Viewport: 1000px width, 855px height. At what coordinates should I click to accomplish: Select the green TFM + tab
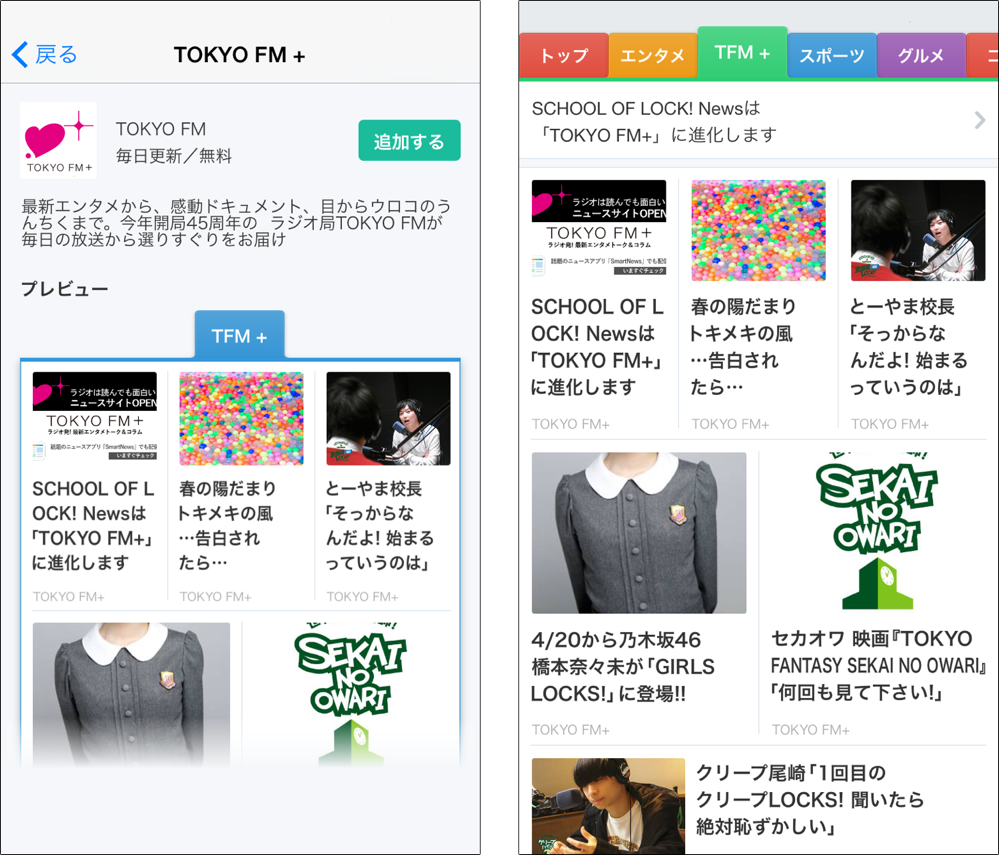(742, 52)
